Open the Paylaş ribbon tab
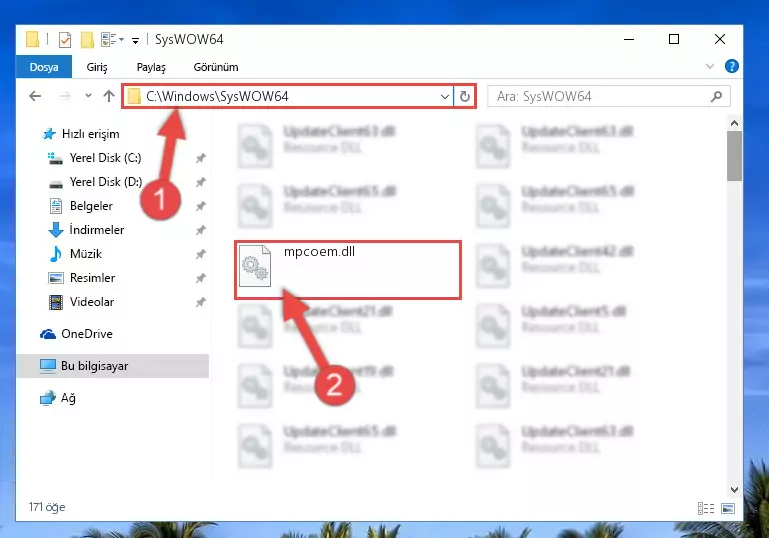The width and height of the screenshot is (769, 538). click(151, 67)
